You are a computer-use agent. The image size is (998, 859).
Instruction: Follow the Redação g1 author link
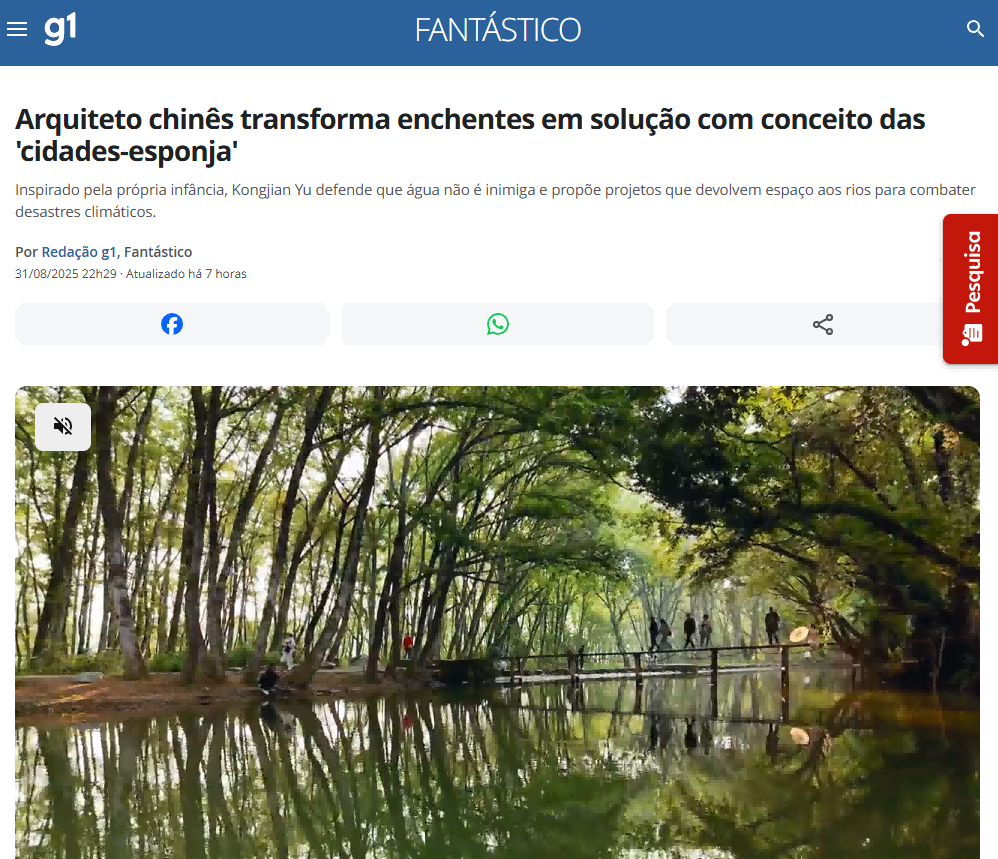79,252
